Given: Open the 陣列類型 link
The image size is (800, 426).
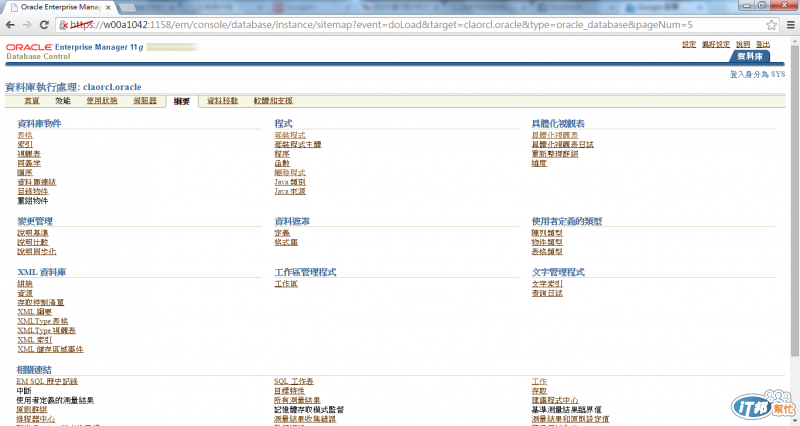Looking at the screenshot, I should [x=547, y=233].
